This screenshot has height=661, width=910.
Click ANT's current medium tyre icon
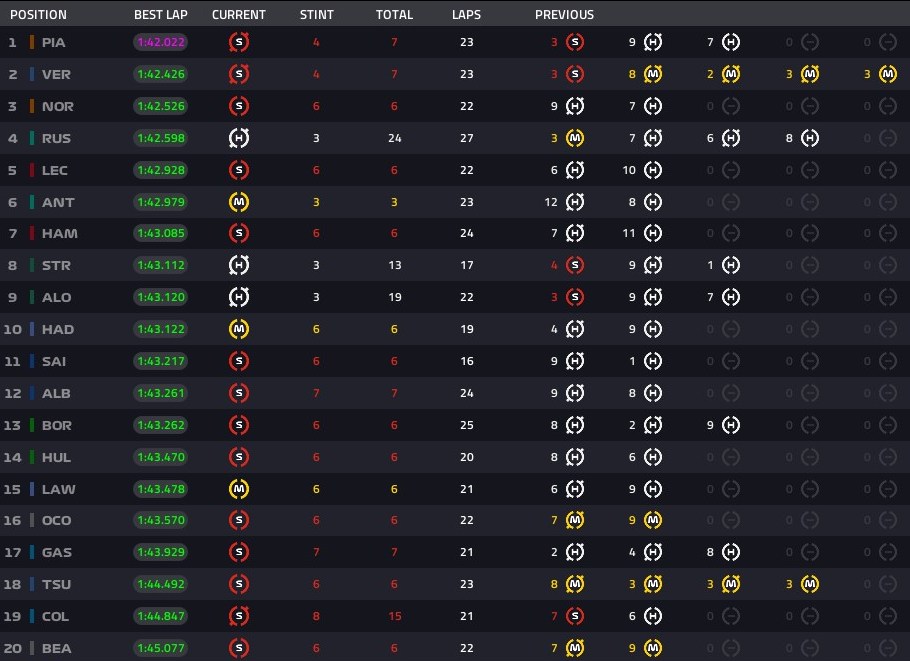[239, 202]
